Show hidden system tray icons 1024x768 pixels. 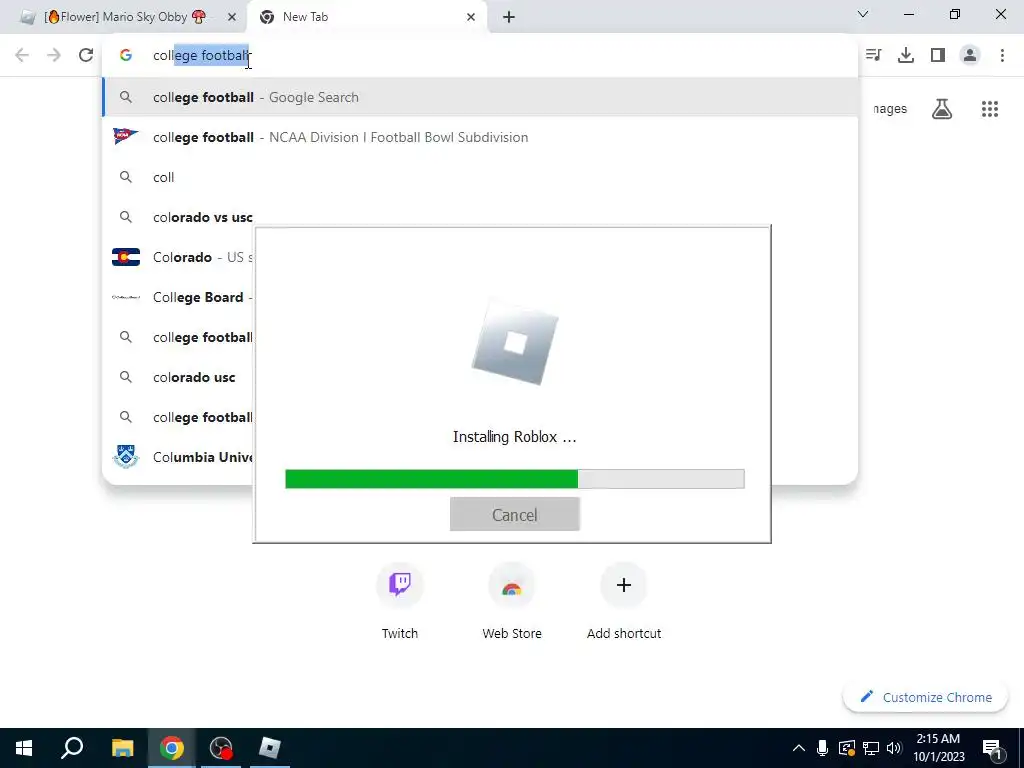click(799, 748)
